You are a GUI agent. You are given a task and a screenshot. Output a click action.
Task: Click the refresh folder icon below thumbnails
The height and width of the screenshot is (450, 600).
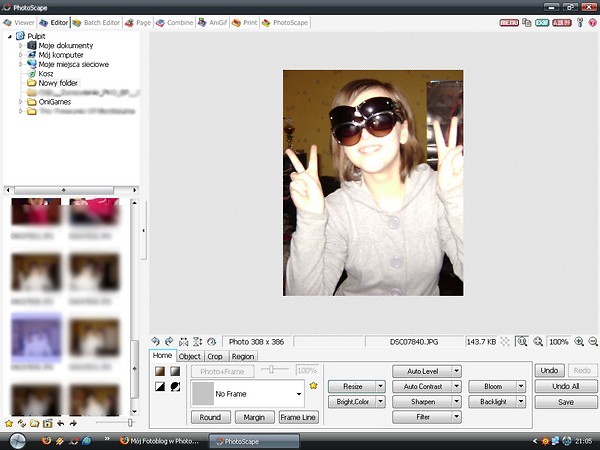(22, 423)
